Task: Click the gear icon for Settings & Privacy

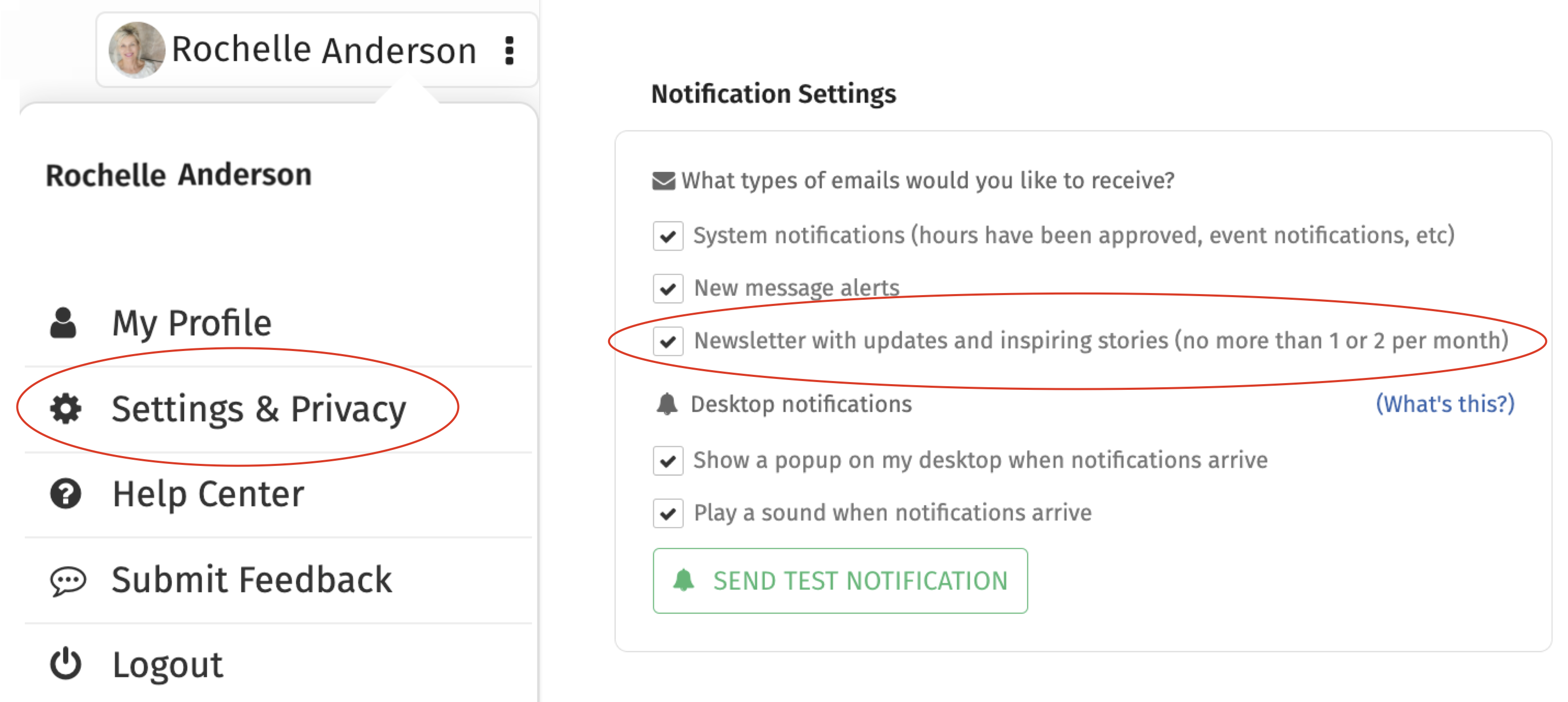Action: [x=66, y=408]
